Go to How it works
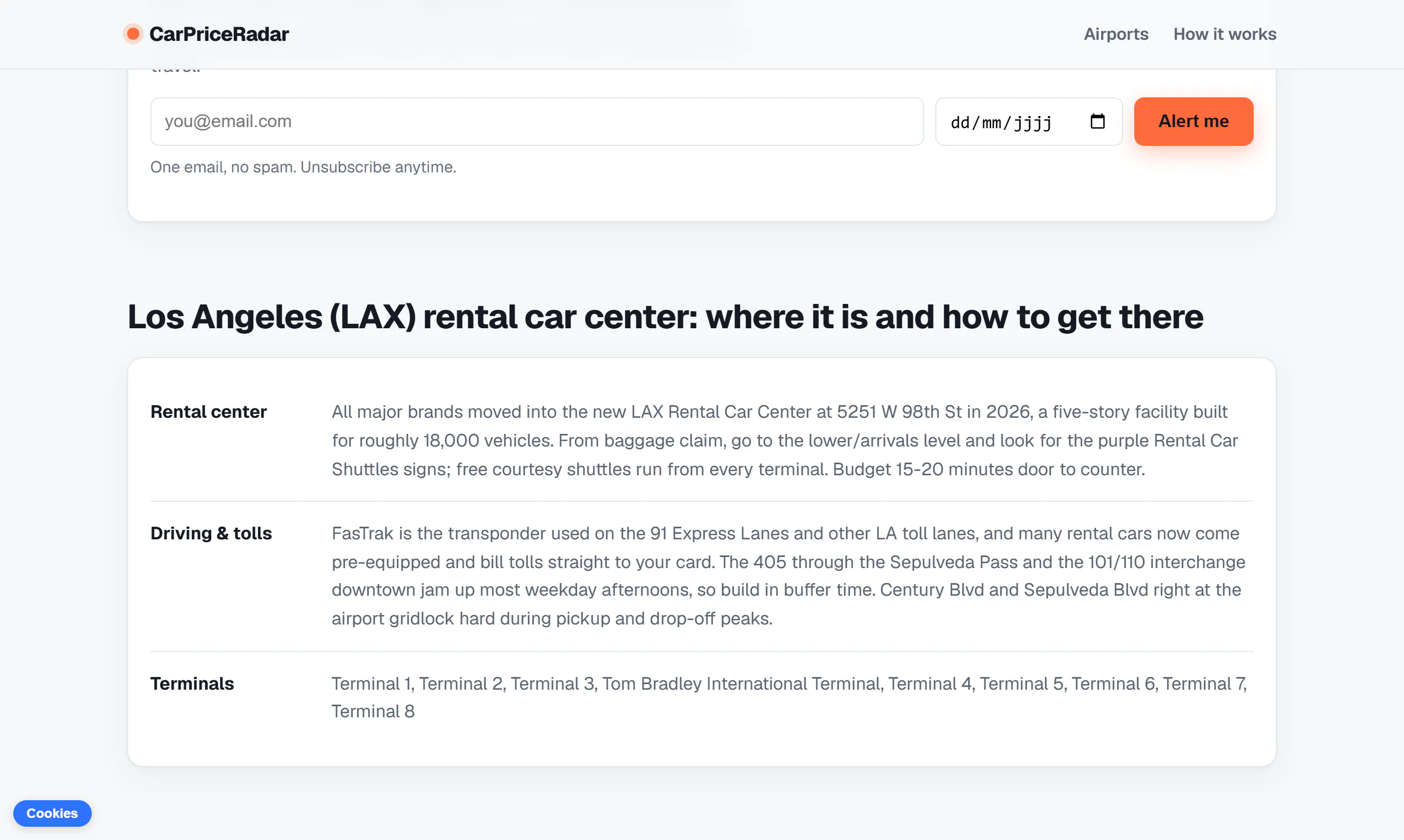Viewport: 1404px width, 840px height. point(1224,34)
